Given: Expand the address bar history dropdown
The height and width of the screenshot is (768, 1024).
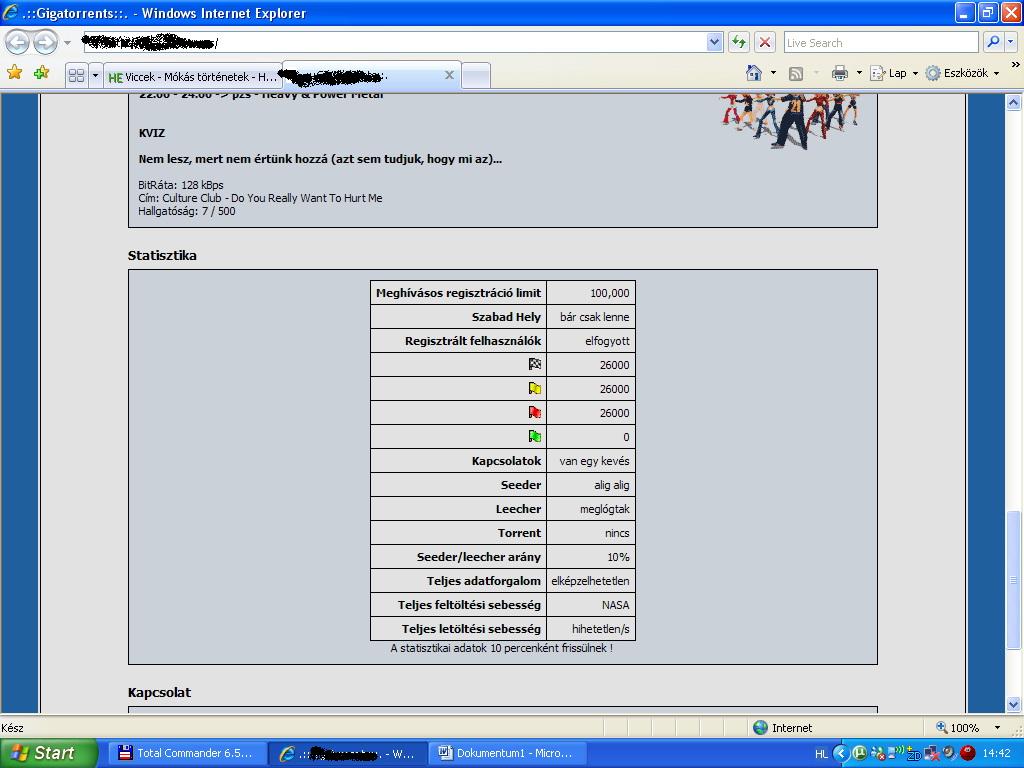Looking at the screenshot, I should pyautogui.click(x=714, y=43).
